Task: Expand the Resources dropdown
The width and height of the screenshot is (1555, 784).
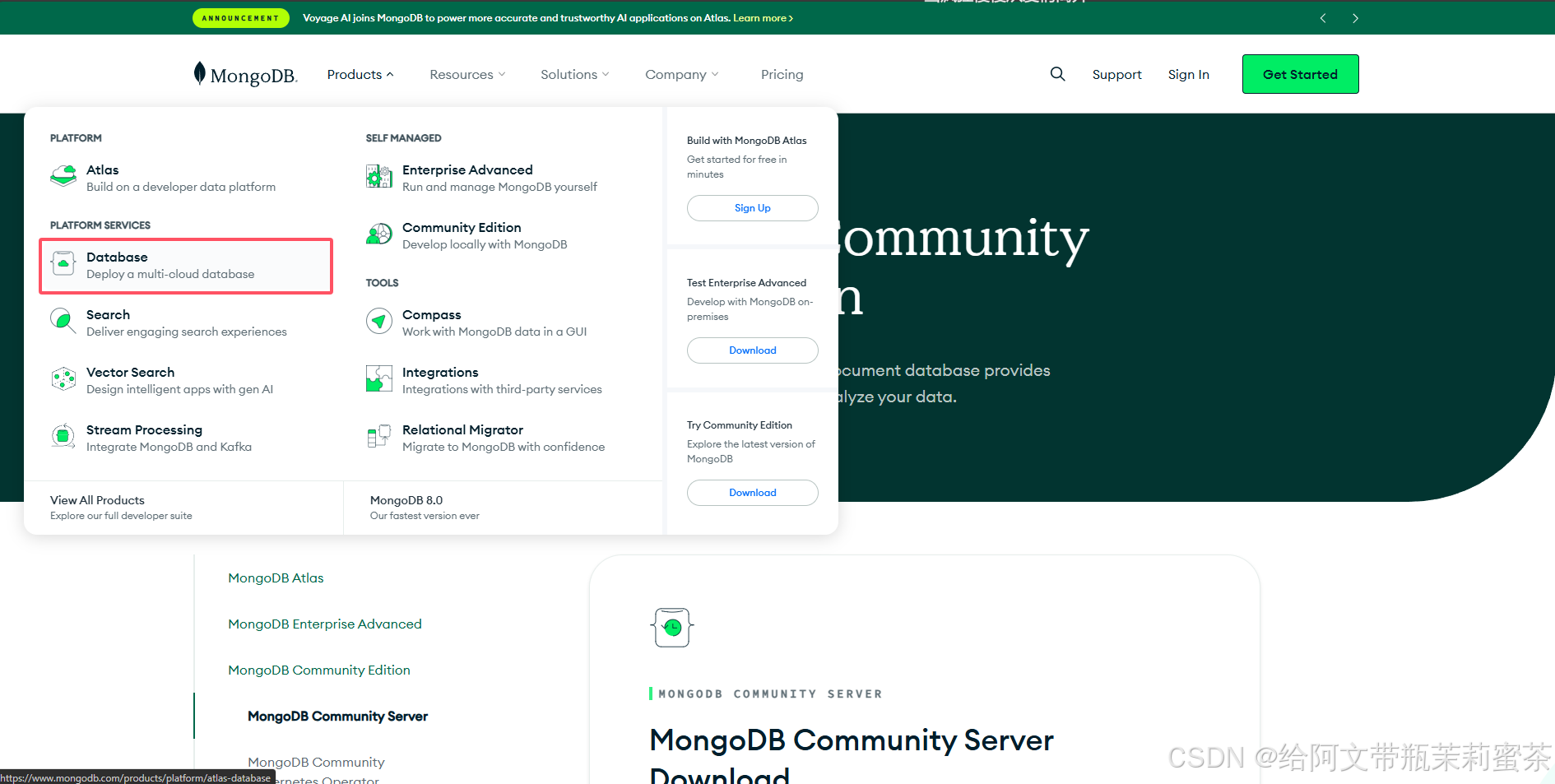Action: pyautogui.click(x=466, y=74)
